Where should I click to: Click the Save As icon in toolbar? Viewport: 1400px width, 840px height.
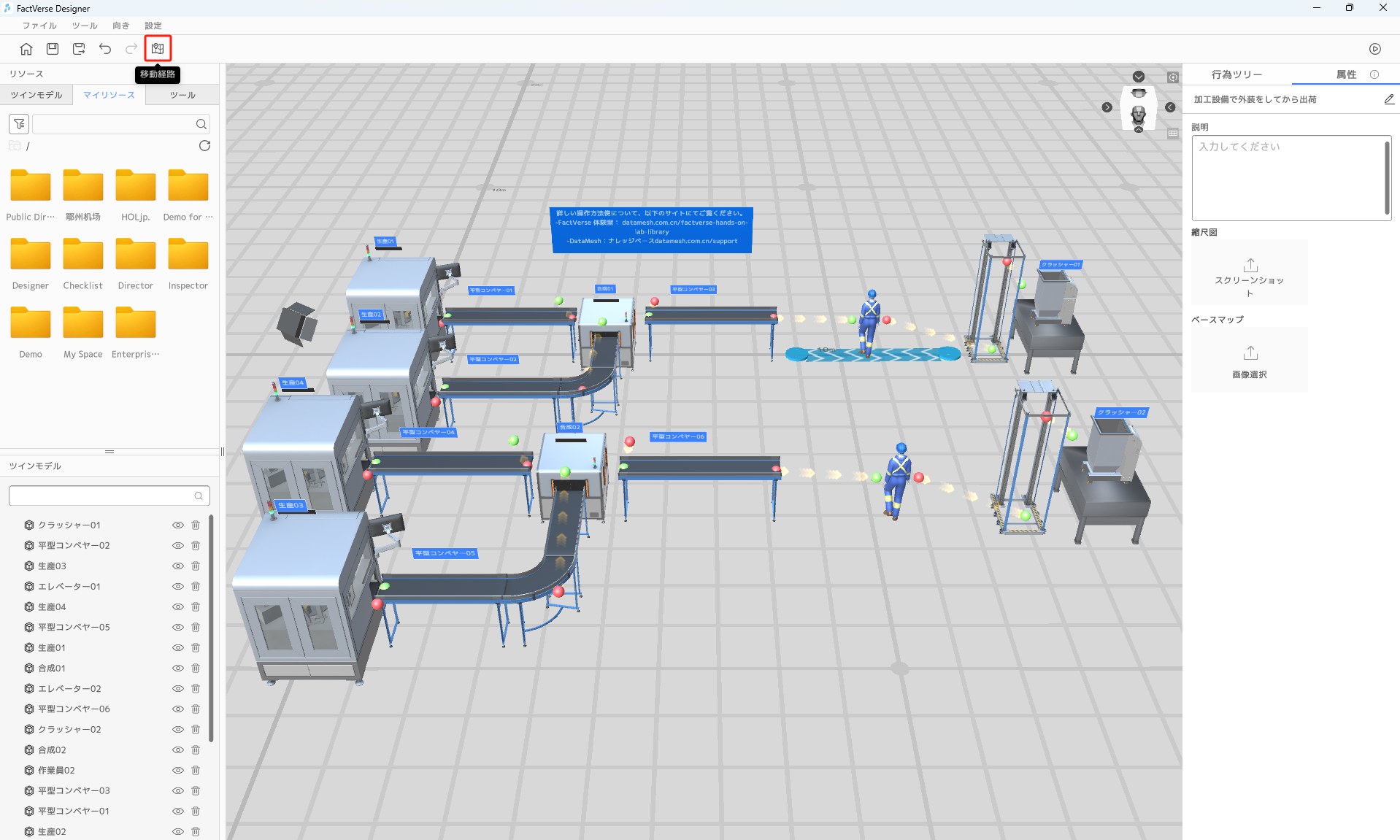coord(79,49)
